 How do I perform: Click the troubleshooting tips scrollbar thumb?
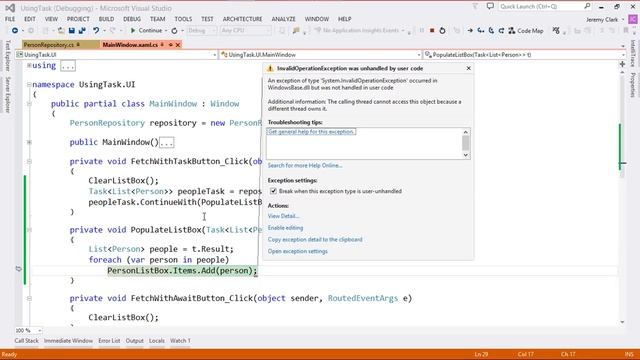(x=465, y=143)
